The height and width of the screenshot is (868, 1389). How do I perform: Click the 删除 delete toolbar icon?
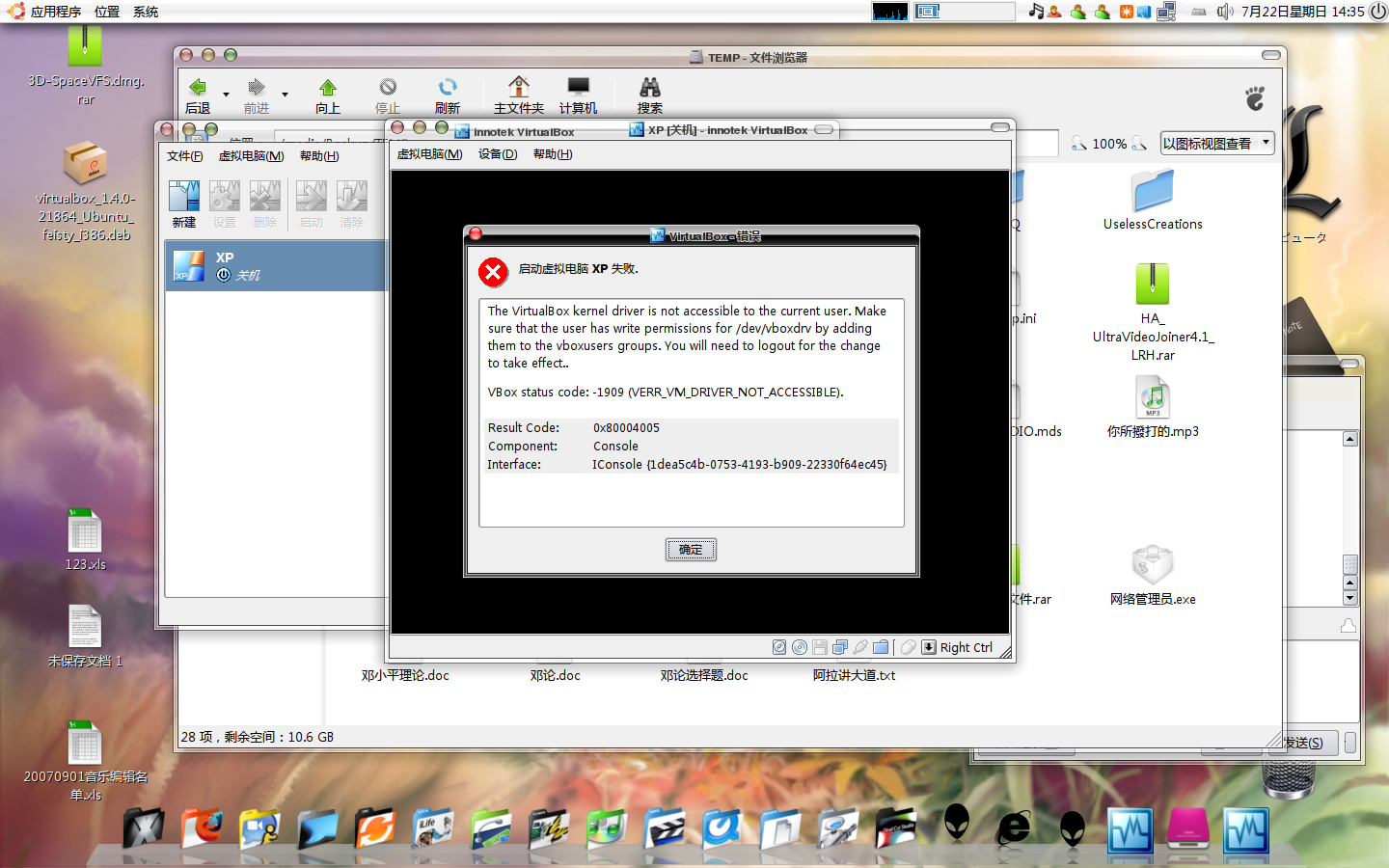265,203
